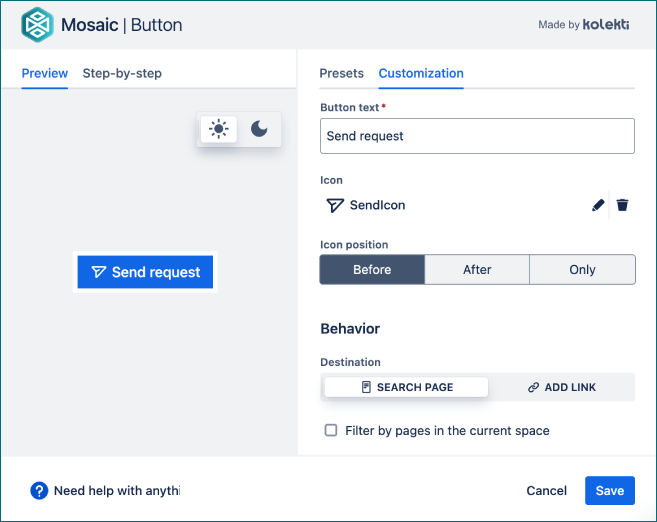This screenshot has width=657, height=522.
Task: Click the Button text input field
Action: (477, 136)
